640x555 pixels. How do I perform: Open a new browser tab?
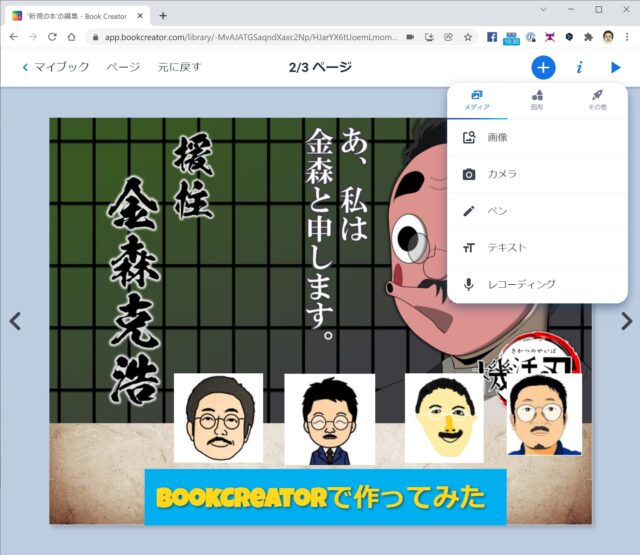(163, 15)
